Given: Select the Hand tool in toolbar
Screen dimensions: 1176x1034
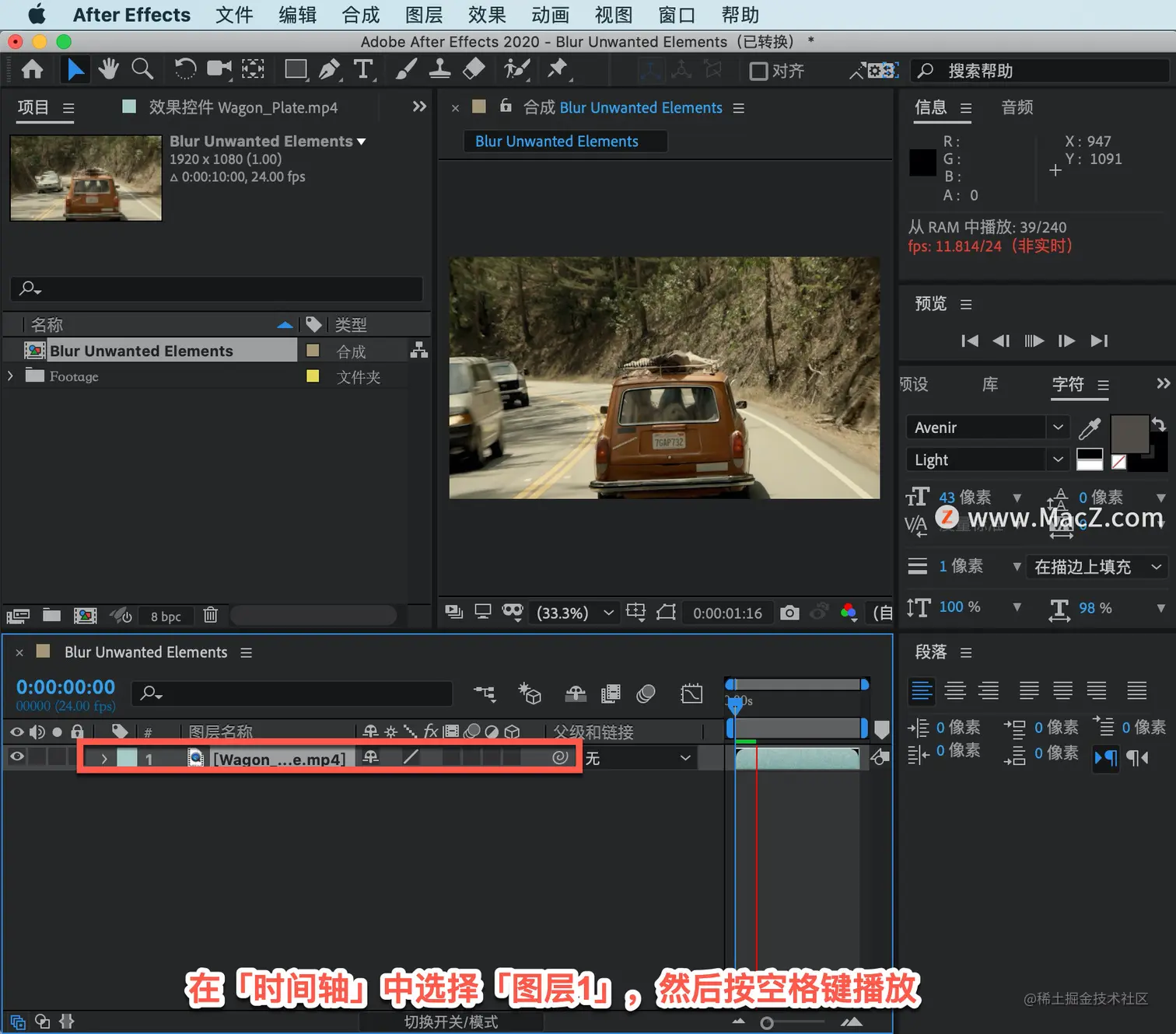Looking at the screenshot, I should (x=108, y=69).
